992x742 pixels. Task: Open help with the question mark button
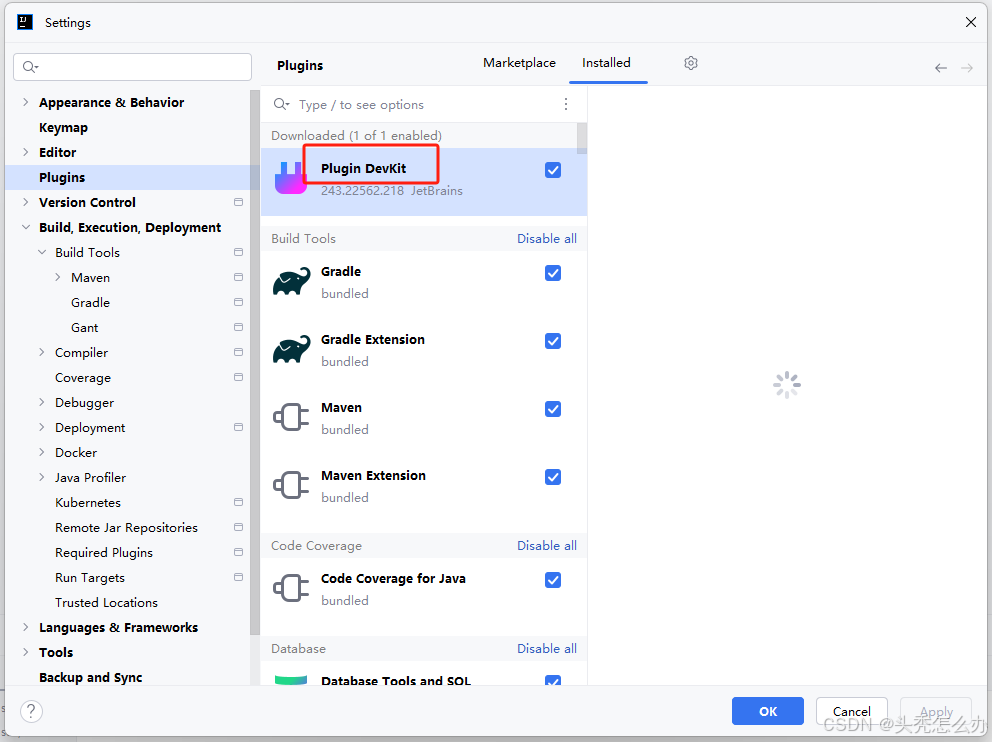point(32,711)
